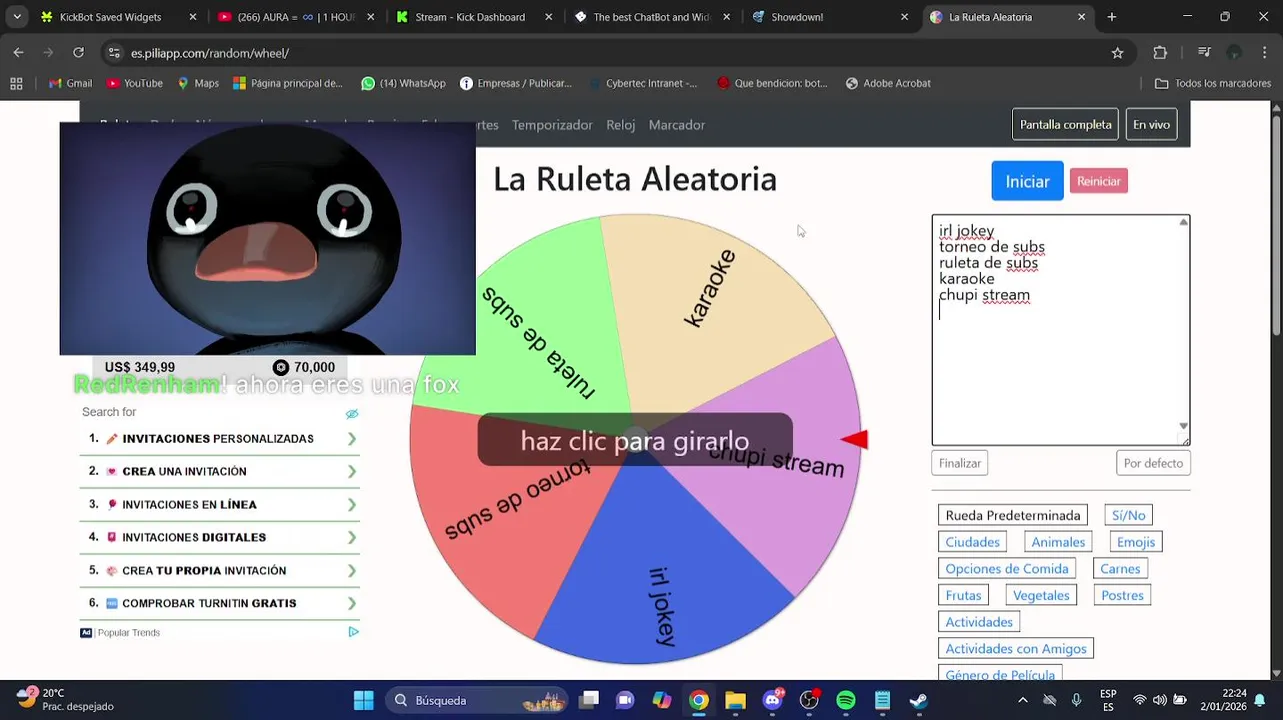This screenshot has height=720, width=1283.
Task: Click the En vivo button
Action: [x=1151, y=125]
